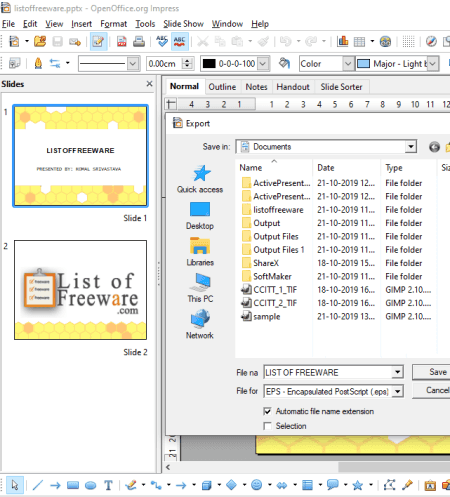Open the Tools menu
The image size is (450, 497).
tap(145, 24)
